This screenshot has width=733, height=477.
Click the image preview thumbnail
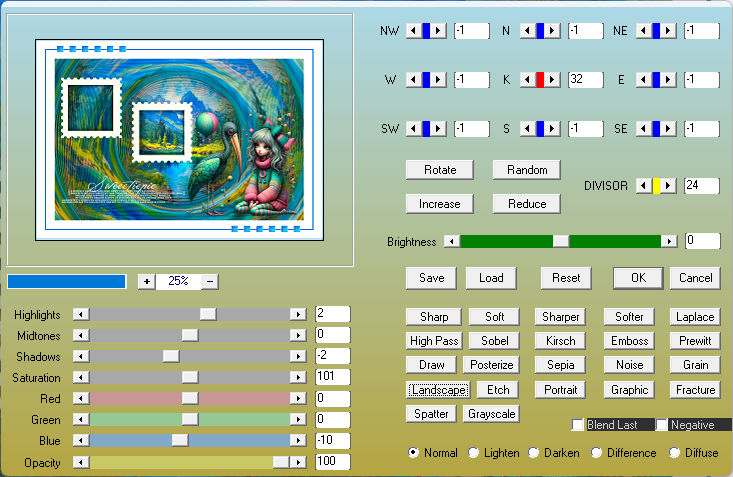tap(179, 140)
